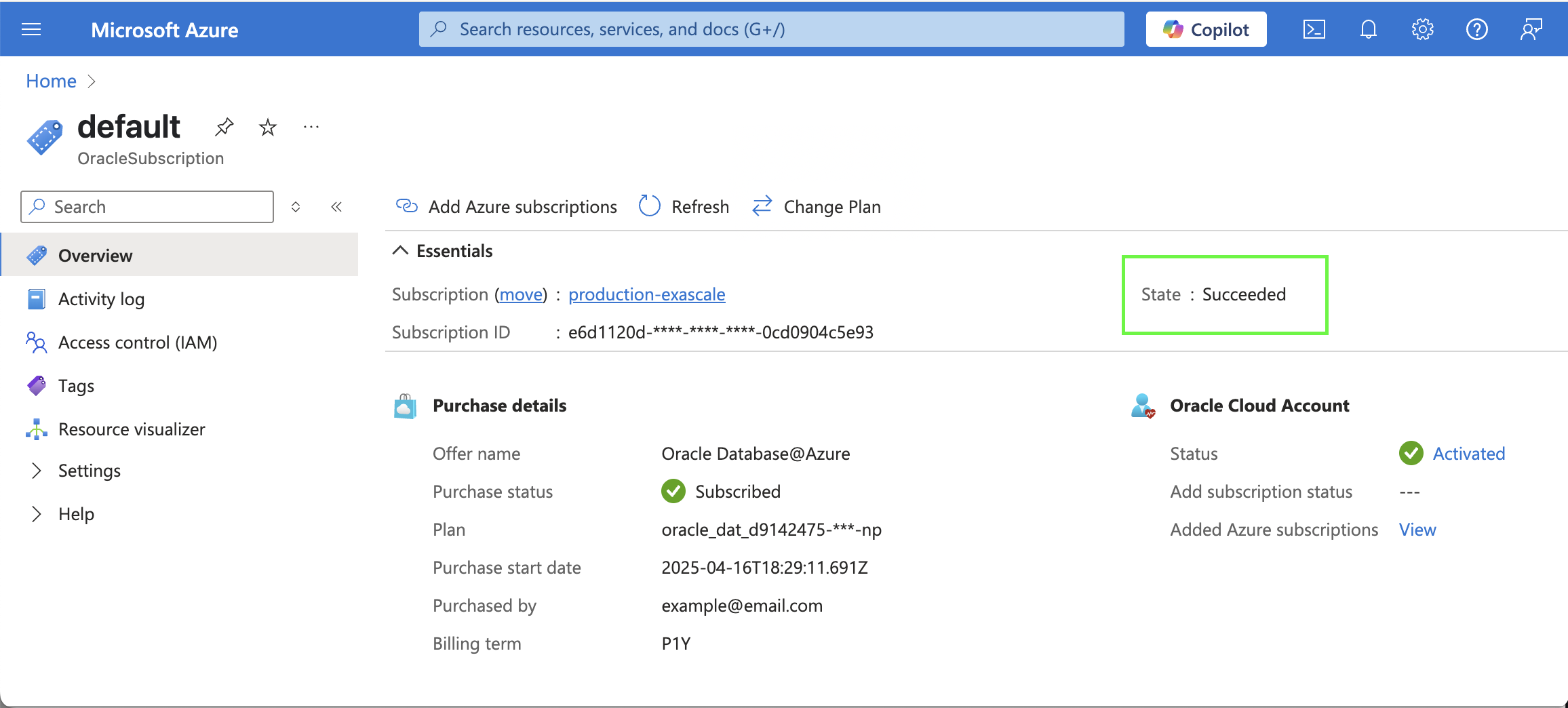This screenshot has width=1568, height=708.
Task: Open Cloud Shell from the top bar
Action: point(1314,30)
